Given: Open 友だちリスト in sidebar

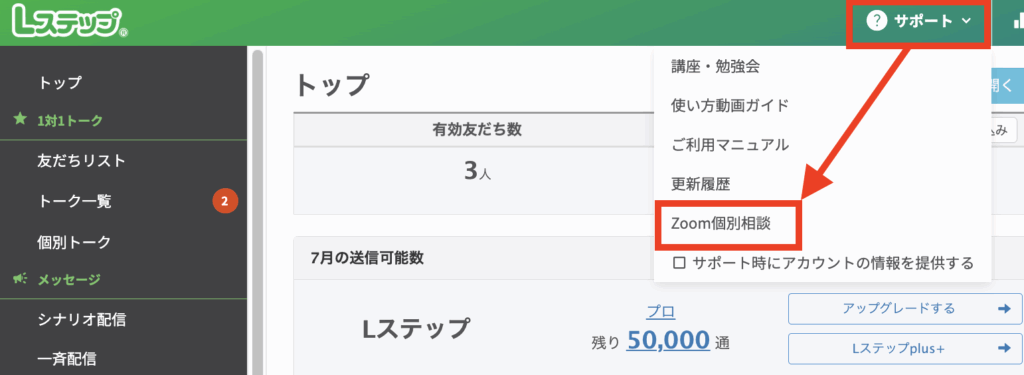Looking at the screenshot, I should [82, 161].
